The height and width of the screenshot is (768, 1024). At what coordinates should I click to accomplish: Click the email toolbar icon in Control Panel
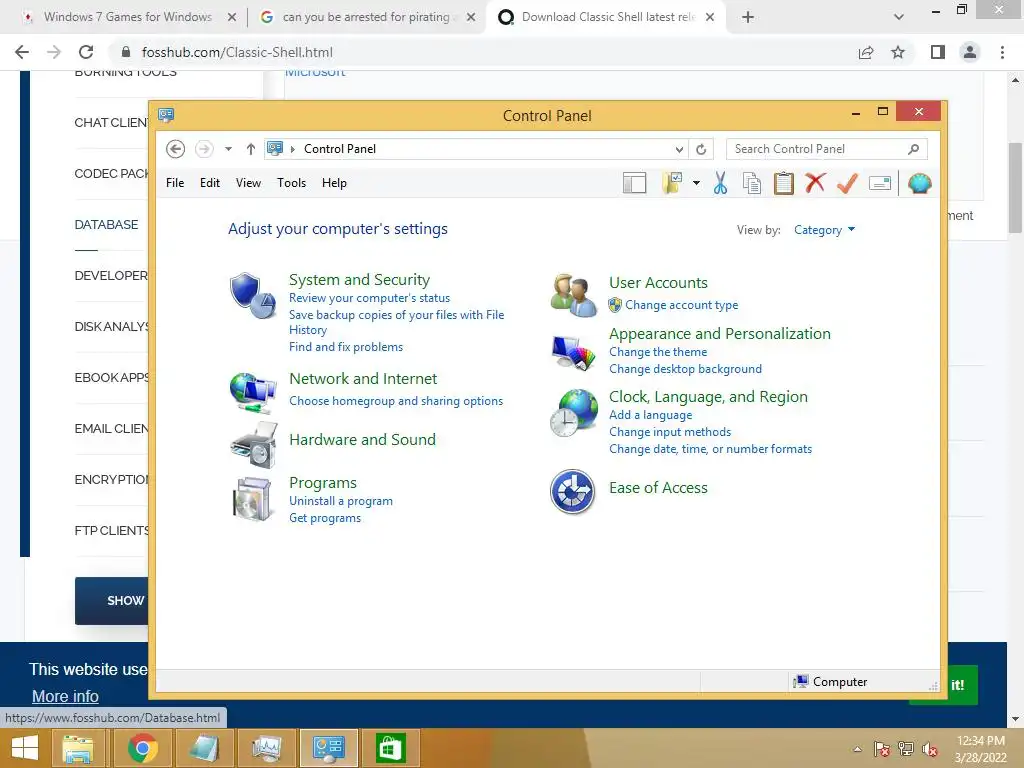point(880,184)
